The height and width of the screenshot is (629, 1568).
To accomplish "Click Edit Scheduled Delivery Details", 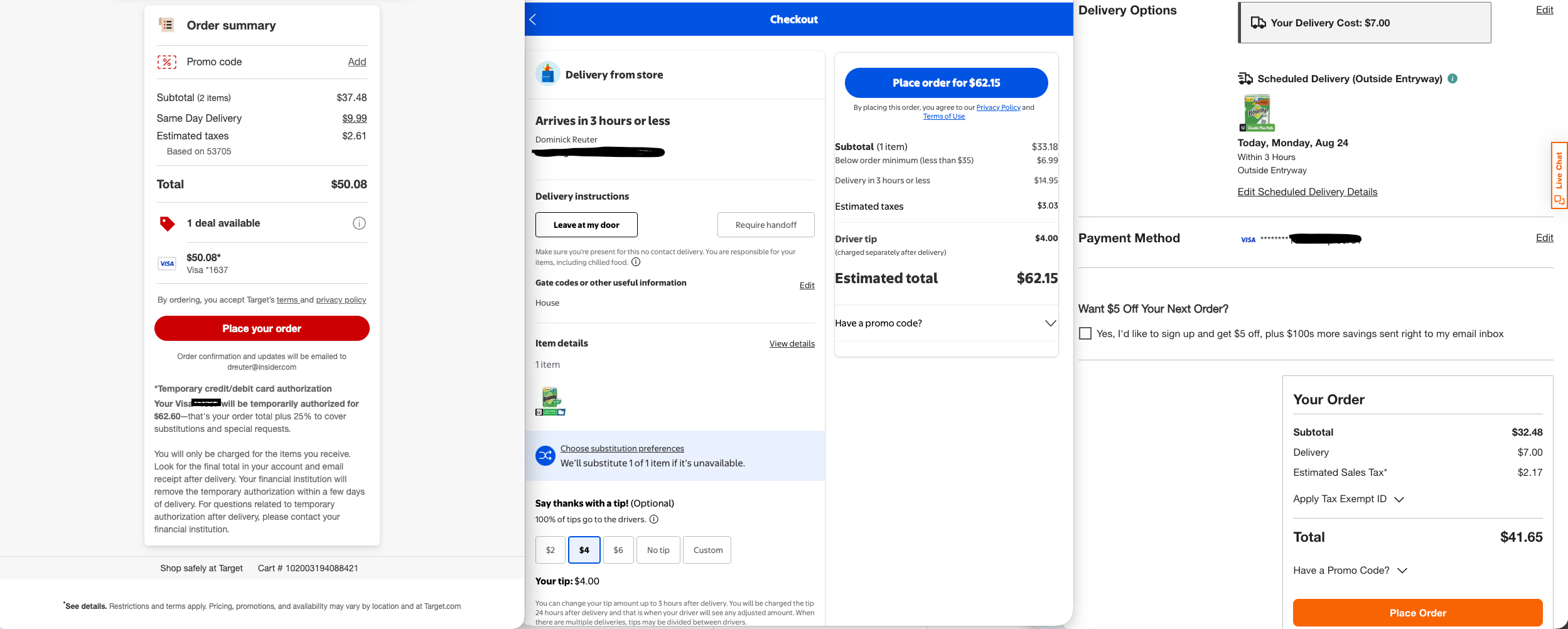I will click(x=1308, y=192).
